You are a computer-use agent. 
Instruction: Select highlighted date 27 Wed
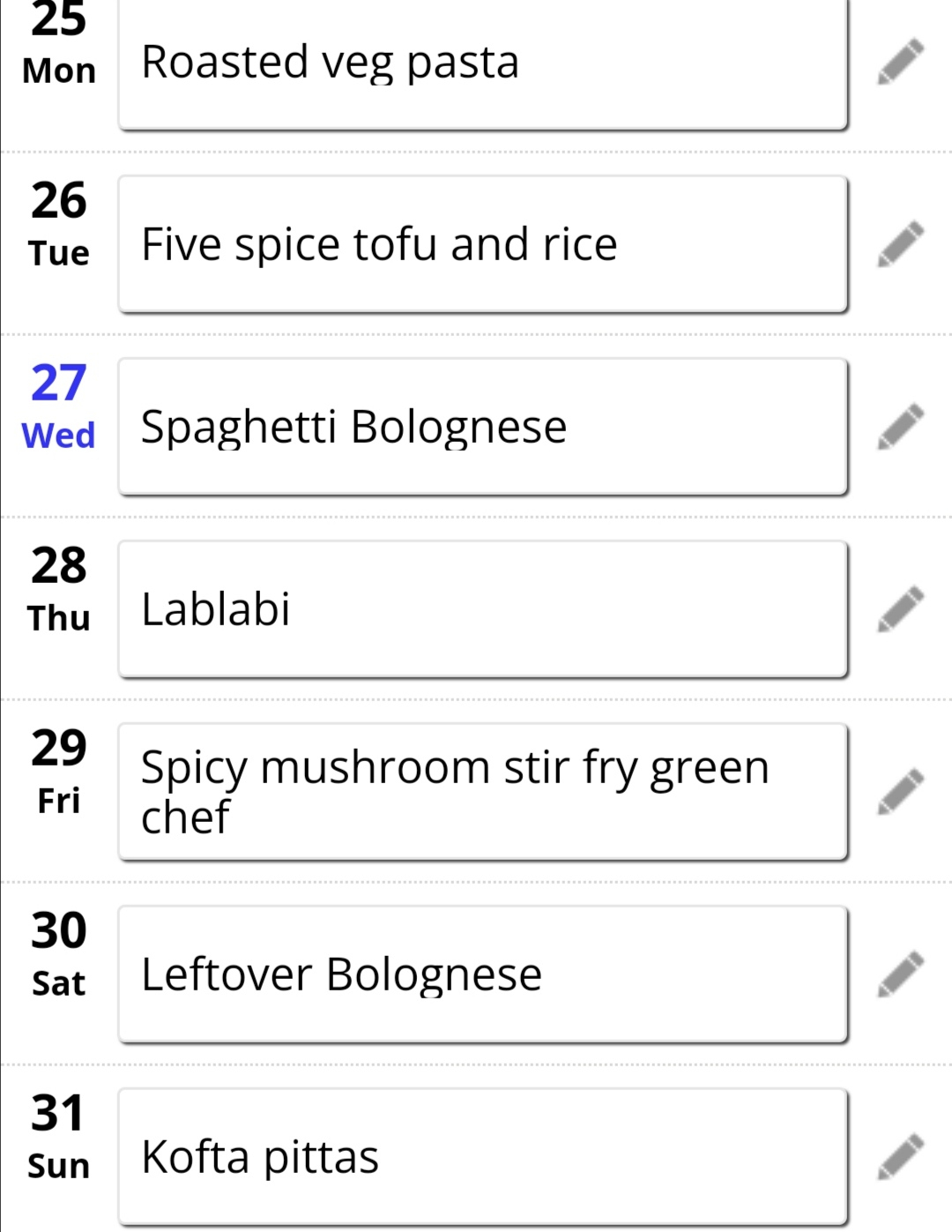(x=58, y=407)
